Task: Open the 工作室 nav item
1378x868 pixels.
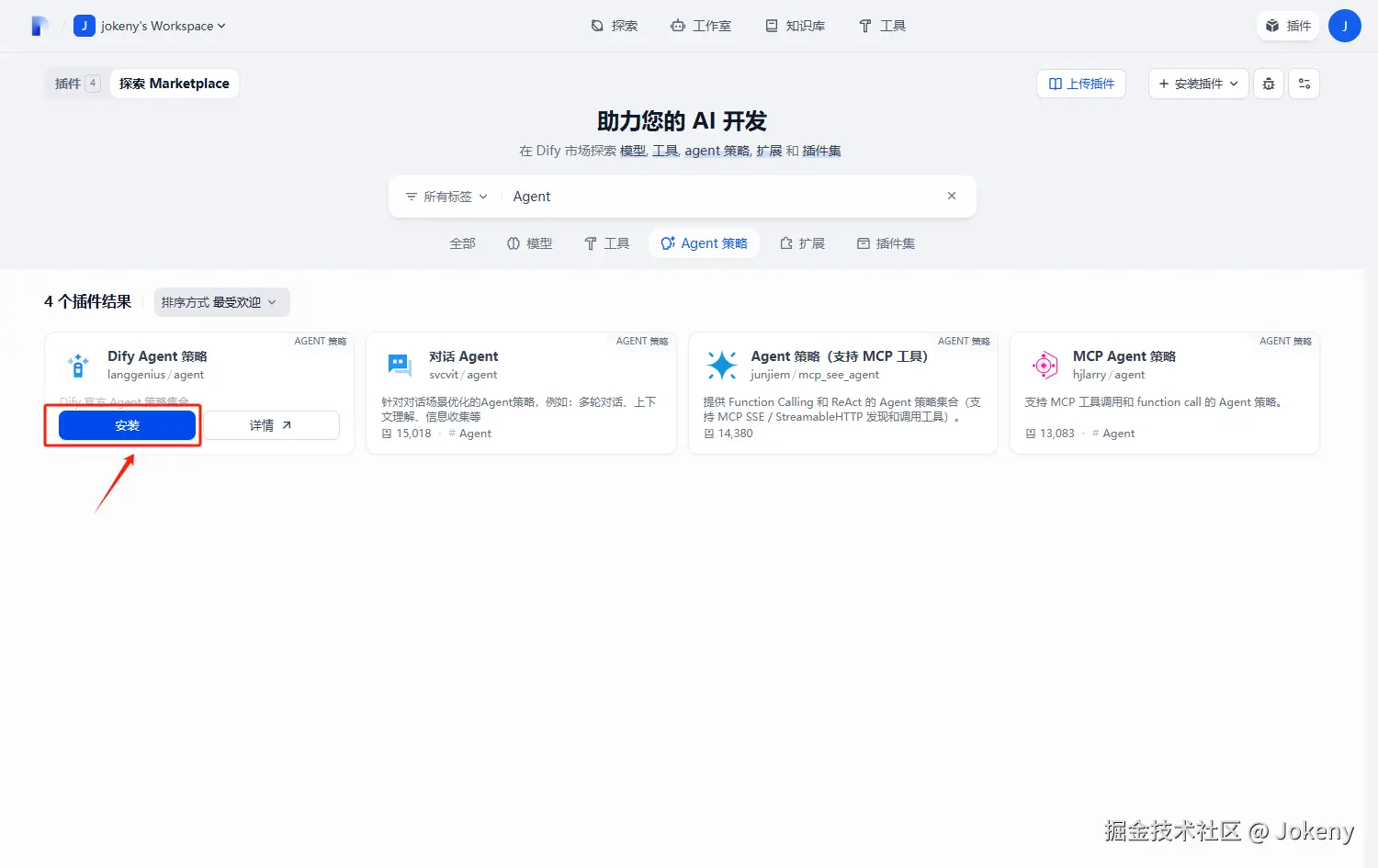Action: tap(701, 26)
